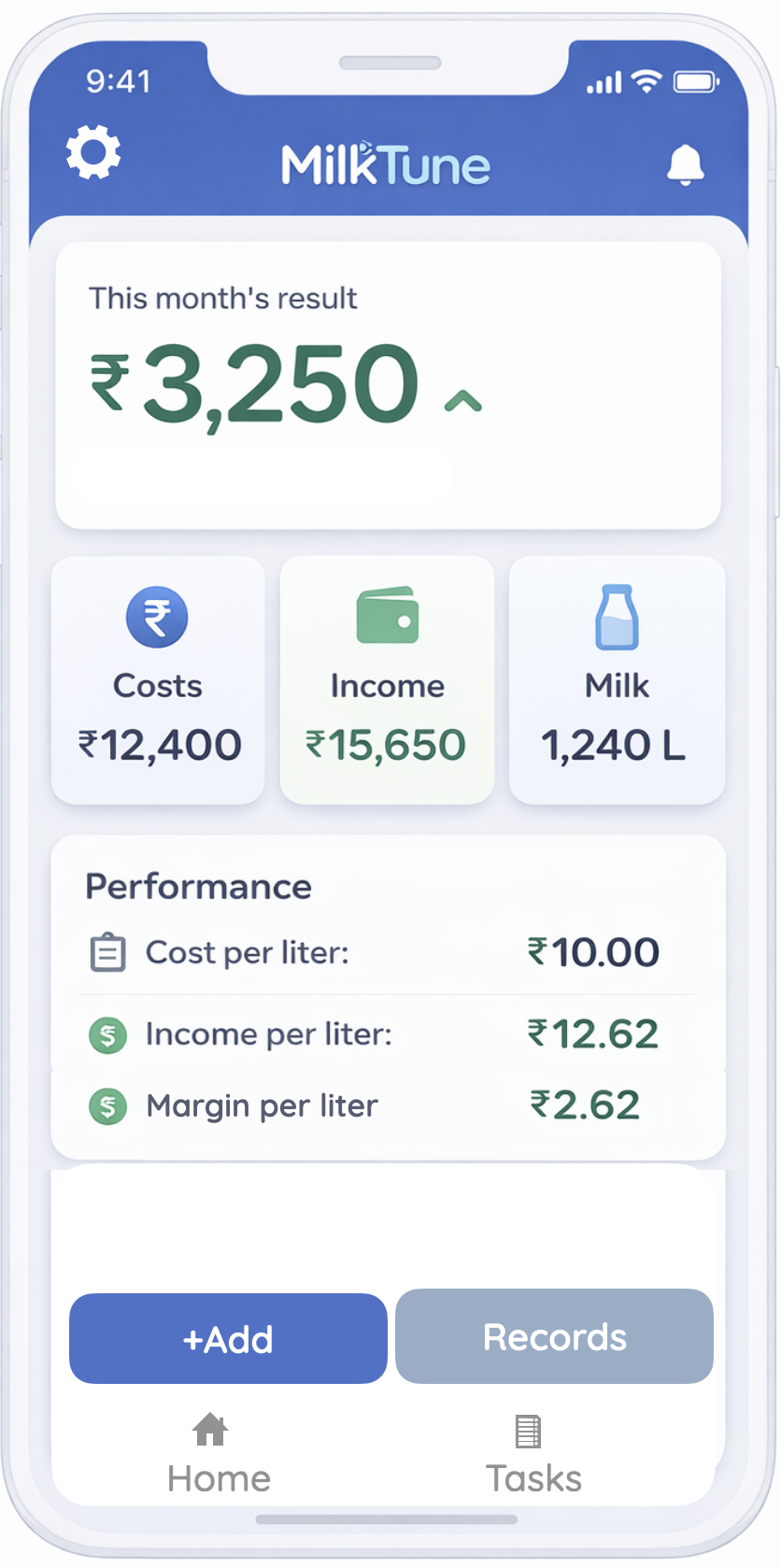The image size is (781, 1568).
Task: Click the clipboard icon beside Cost per liter
Action: 108,951
